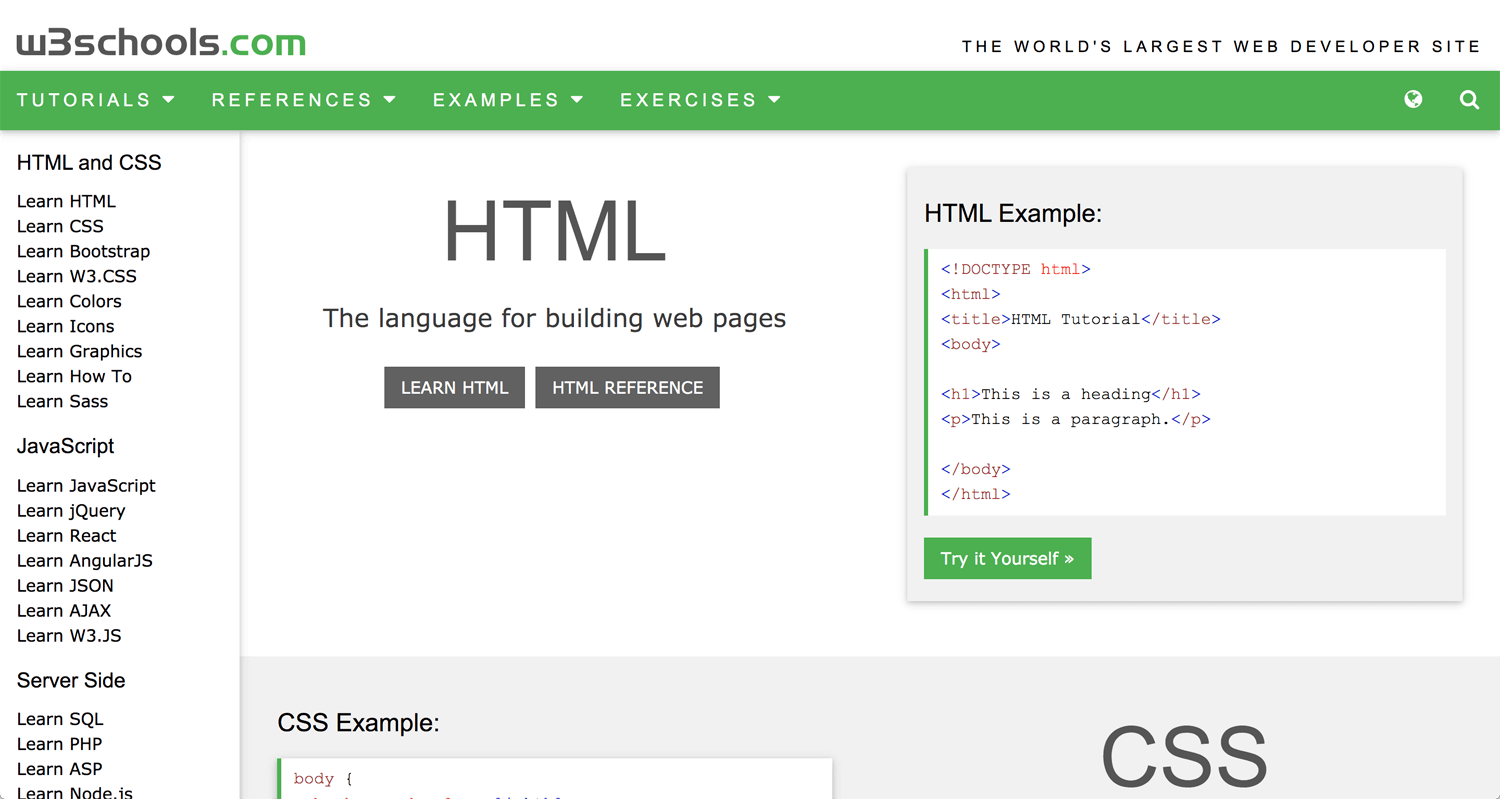This screenshot has width=1500, height=799.
Task: Open the Learn HTML sidebar link
Action: pos(66,201)
